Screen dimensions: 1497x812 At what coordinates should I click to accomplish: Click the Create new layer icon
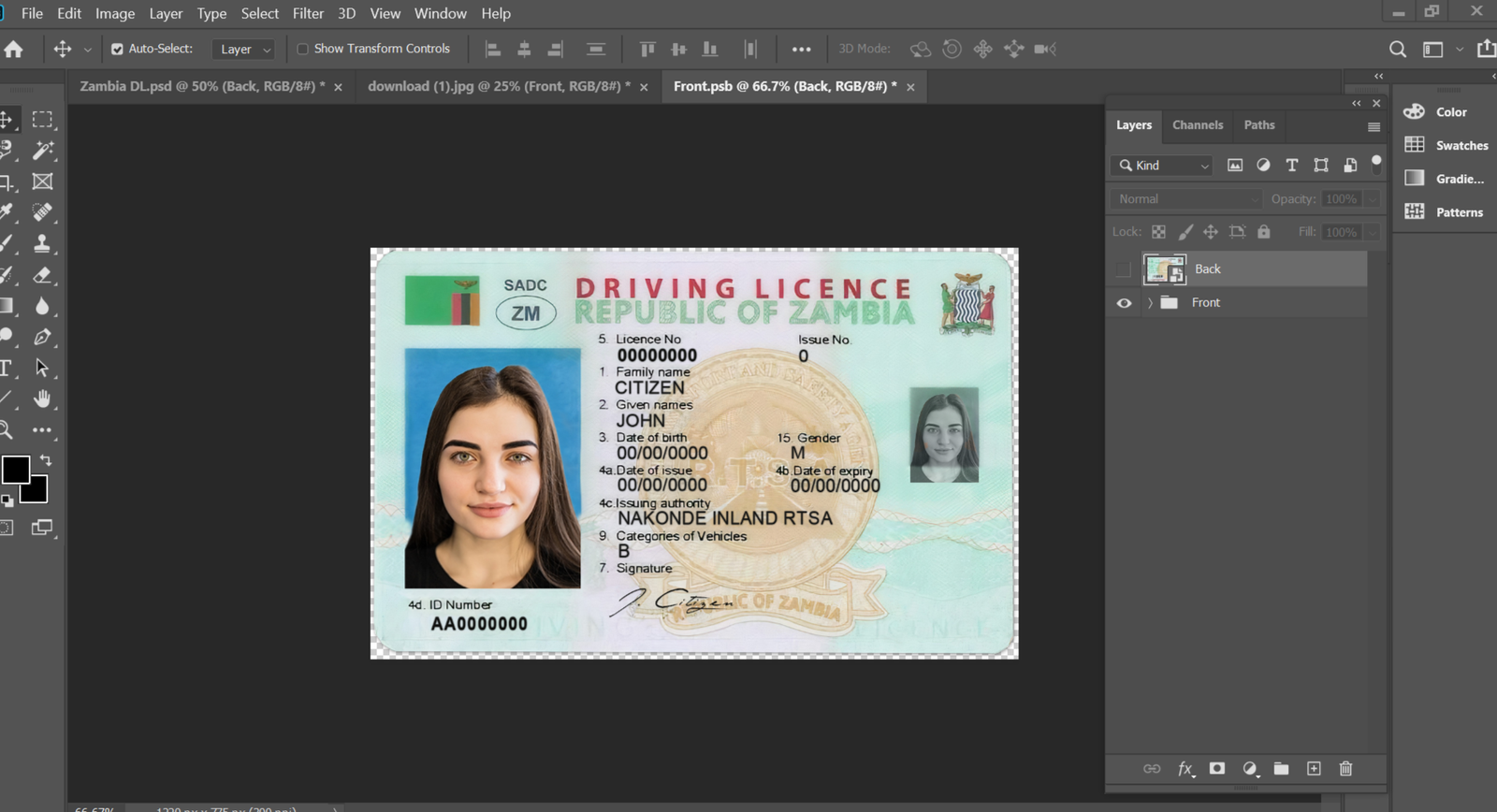tap(1314, 768)
